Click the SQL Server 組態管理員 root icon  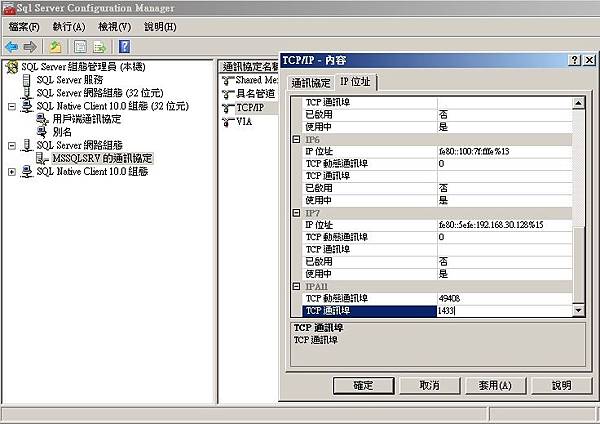point(12,67)
